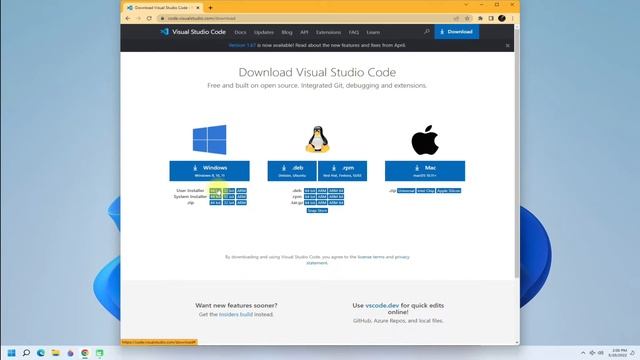
Task: Select Linux .deb 64 bit
Action: (310, 191)
